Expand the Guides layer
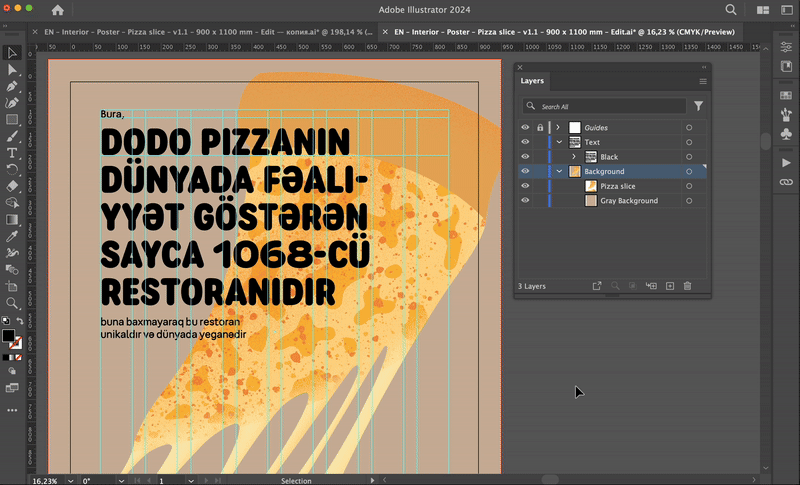Screen dimensions: 800x485 pyautogui.click(x=558, y=127)
